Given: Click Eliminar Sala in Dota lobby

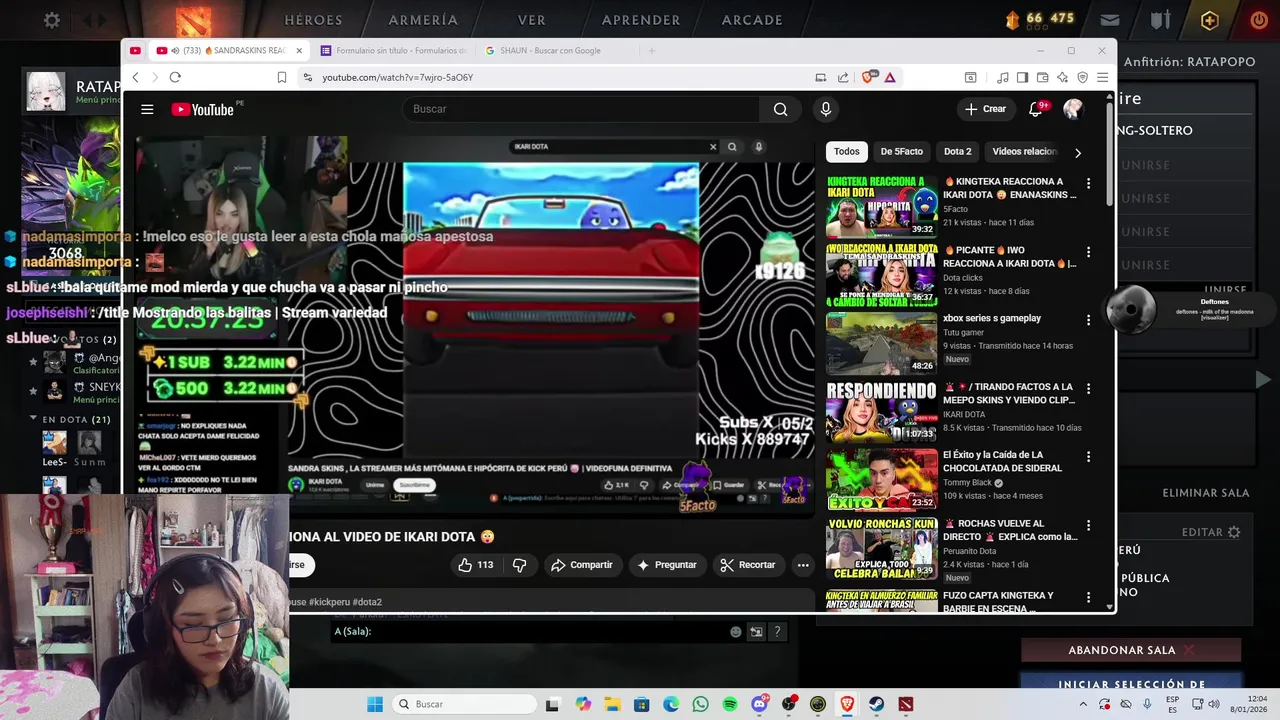Looking at the screenshot, I should [1206, 493].
